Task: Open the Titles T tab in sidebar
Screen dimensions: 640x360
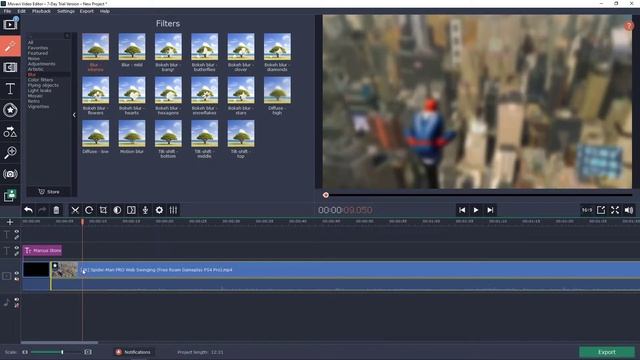Action: [10, 89]
